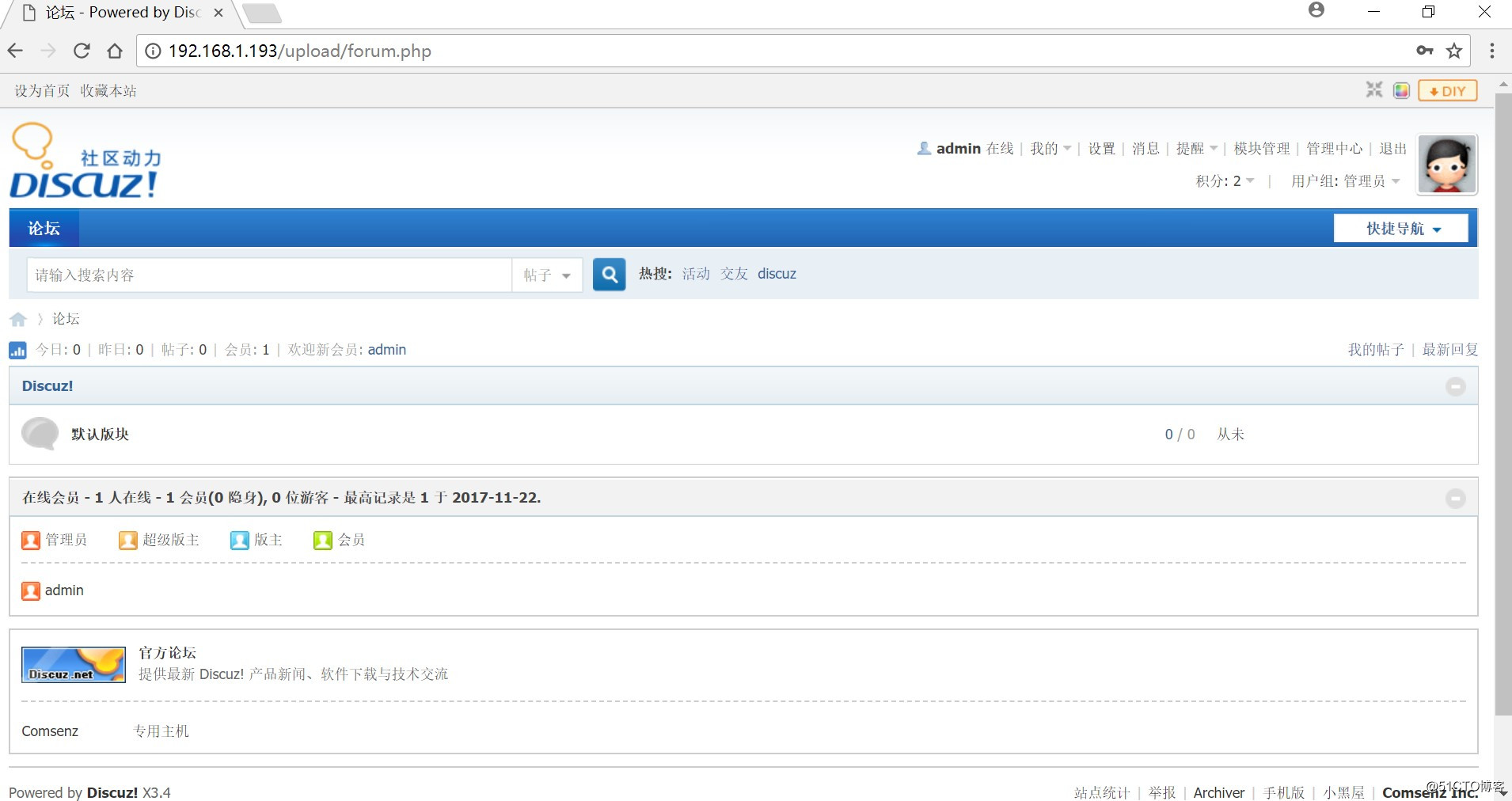Bookmark this page with the star icon
1512x801 pixels.
coord(1454,51)
